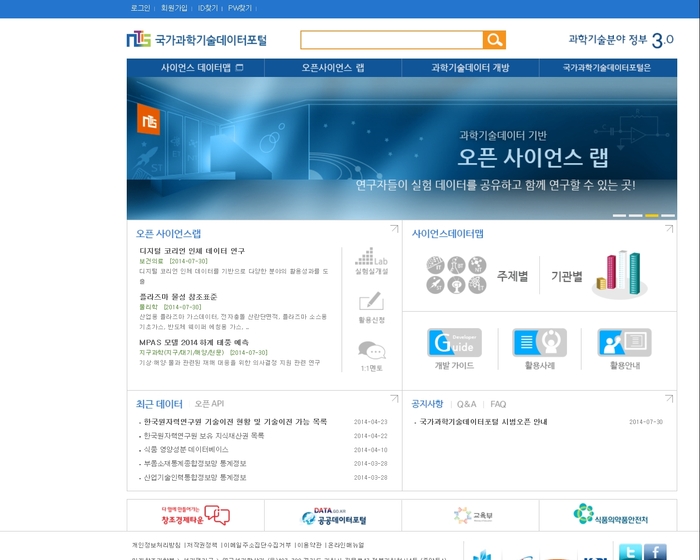Screen dimensions: 700x560
Task: Select the 활용신청 pencil icon
Action: pyautogui.click(x=371, y=307)
